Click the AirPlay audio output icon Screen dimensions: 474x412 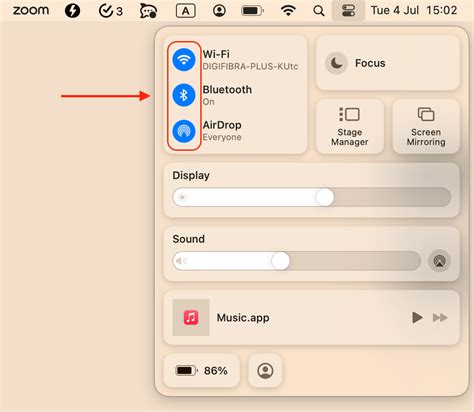(x=439, y=261)
